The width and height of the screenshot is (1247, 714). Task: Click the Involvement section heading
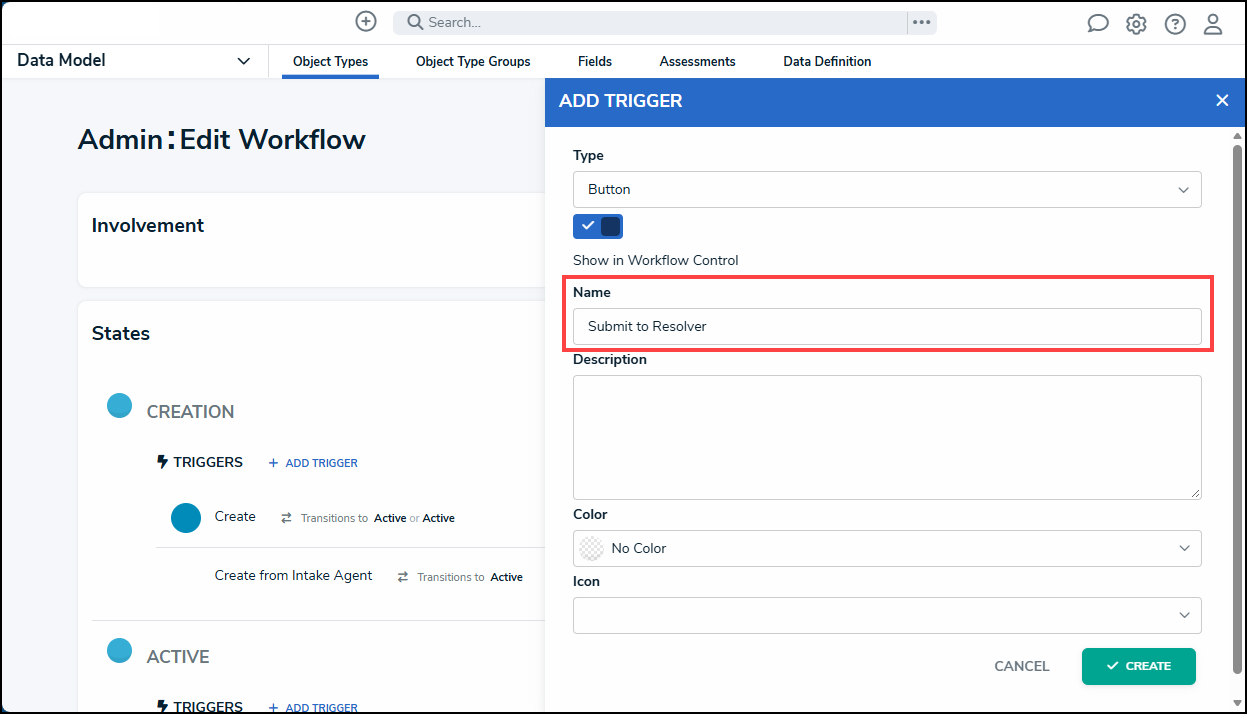(148, 226)
